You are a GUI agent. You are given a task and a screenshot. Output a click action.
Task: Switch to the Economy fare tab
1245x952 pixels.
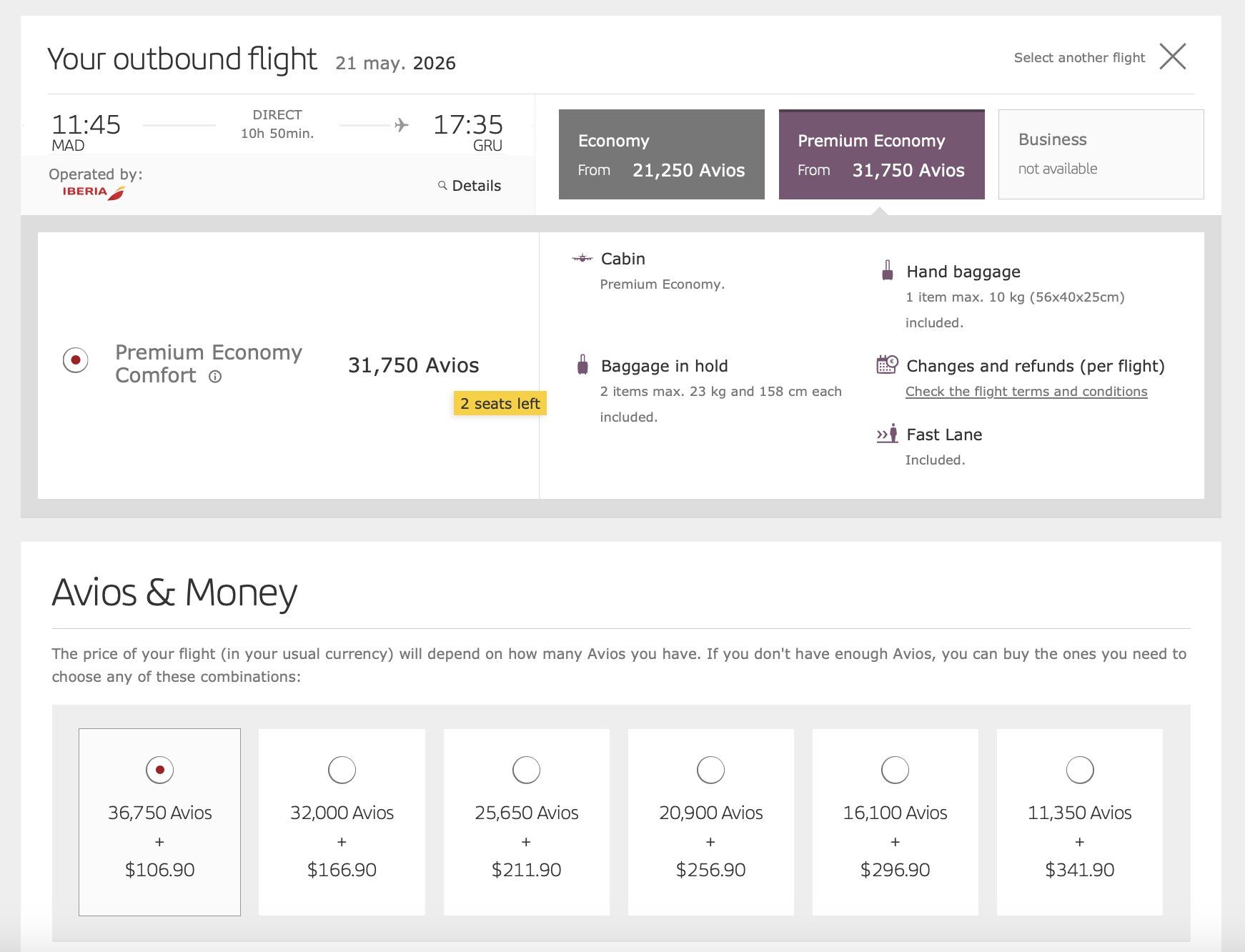click(x=661, y=154)
